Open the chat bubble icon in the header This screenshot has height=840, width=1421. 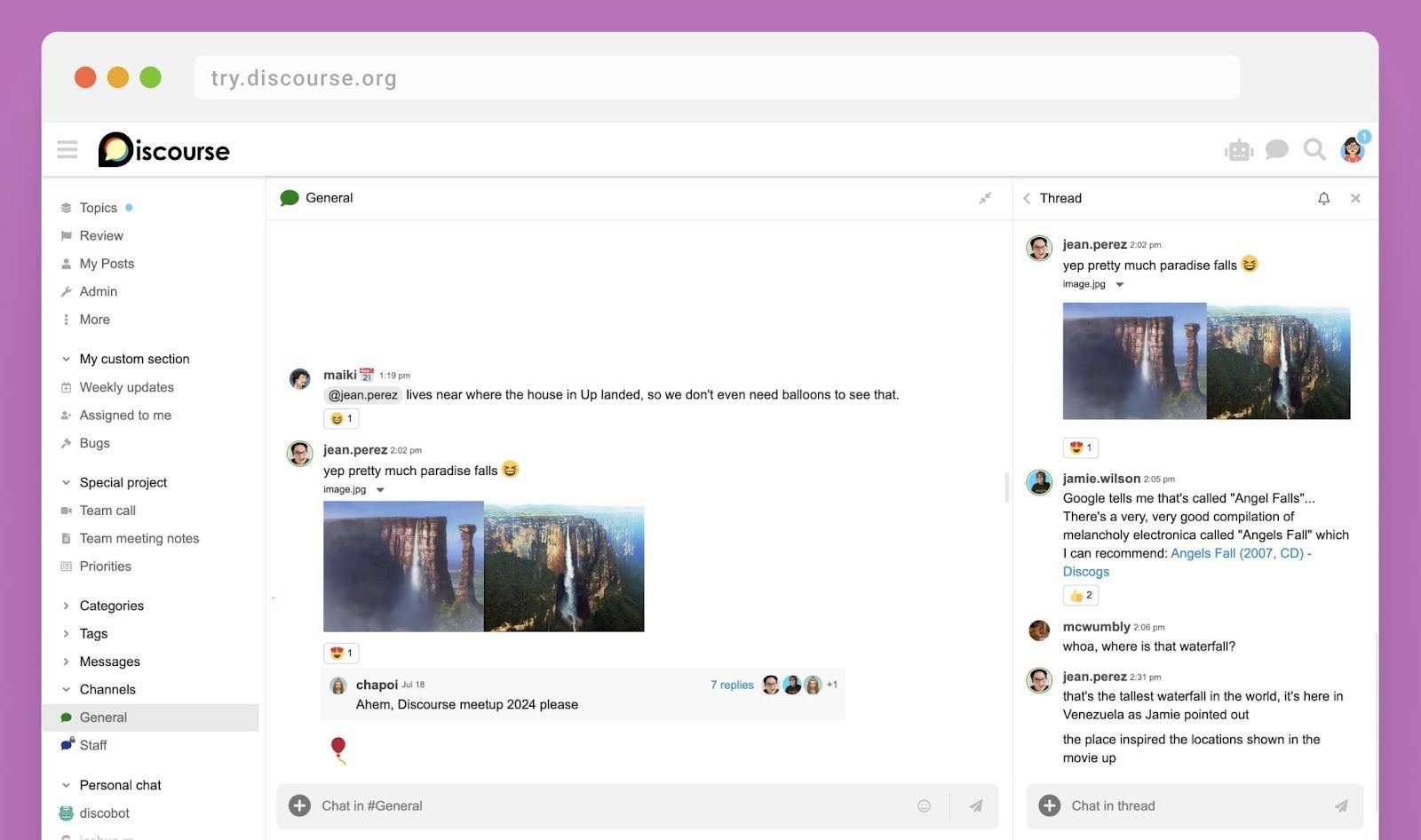pos(1277,149)
